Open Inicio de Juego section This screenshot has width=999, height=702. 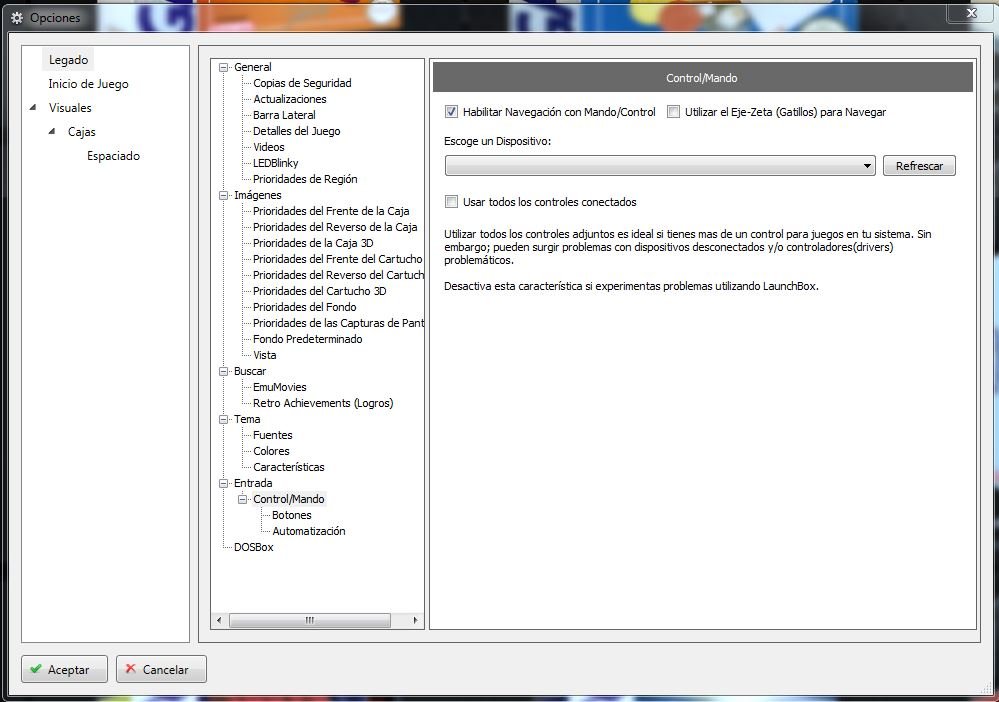(x=88, y=84)
